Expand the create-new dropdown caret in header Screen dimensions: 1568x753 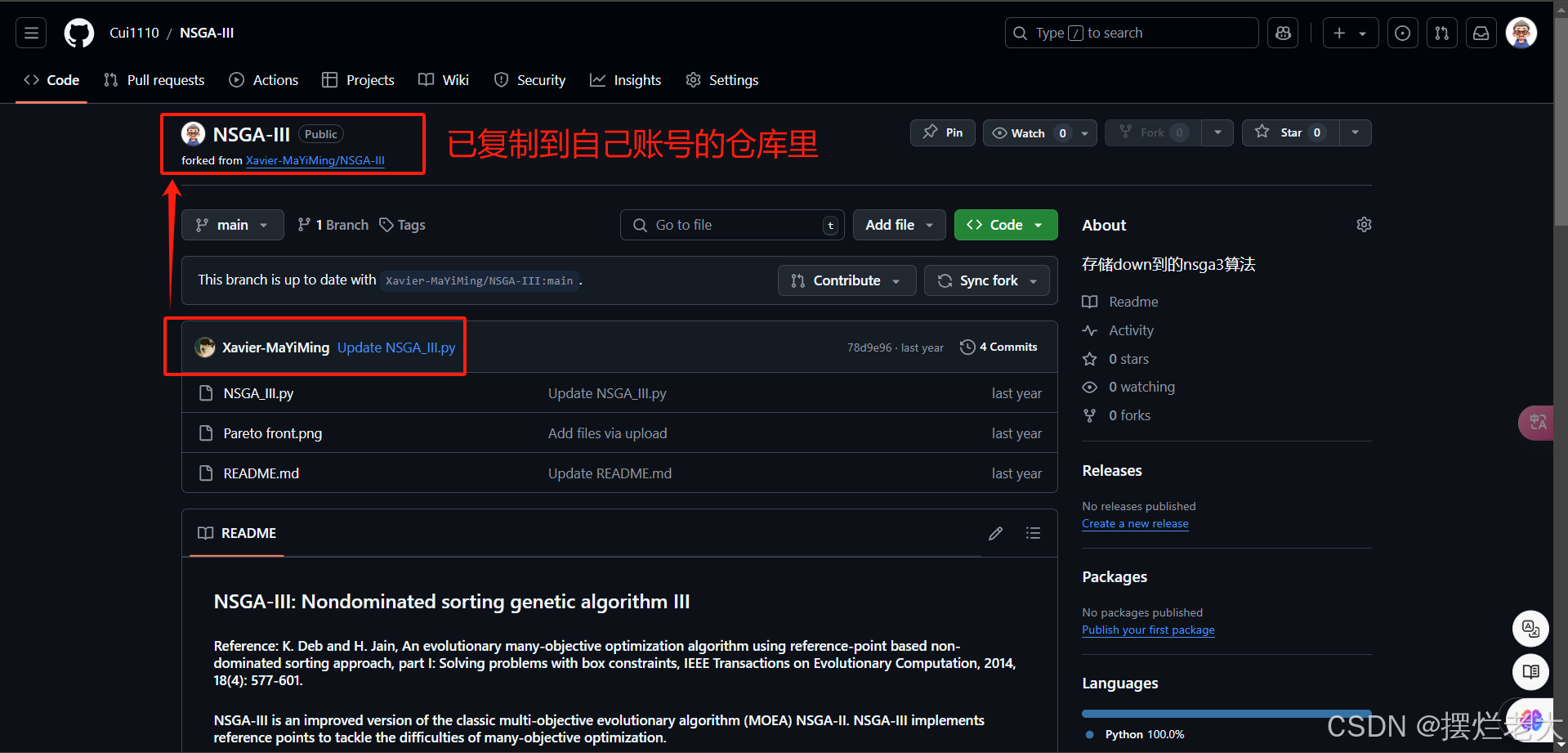[1363, 34]
